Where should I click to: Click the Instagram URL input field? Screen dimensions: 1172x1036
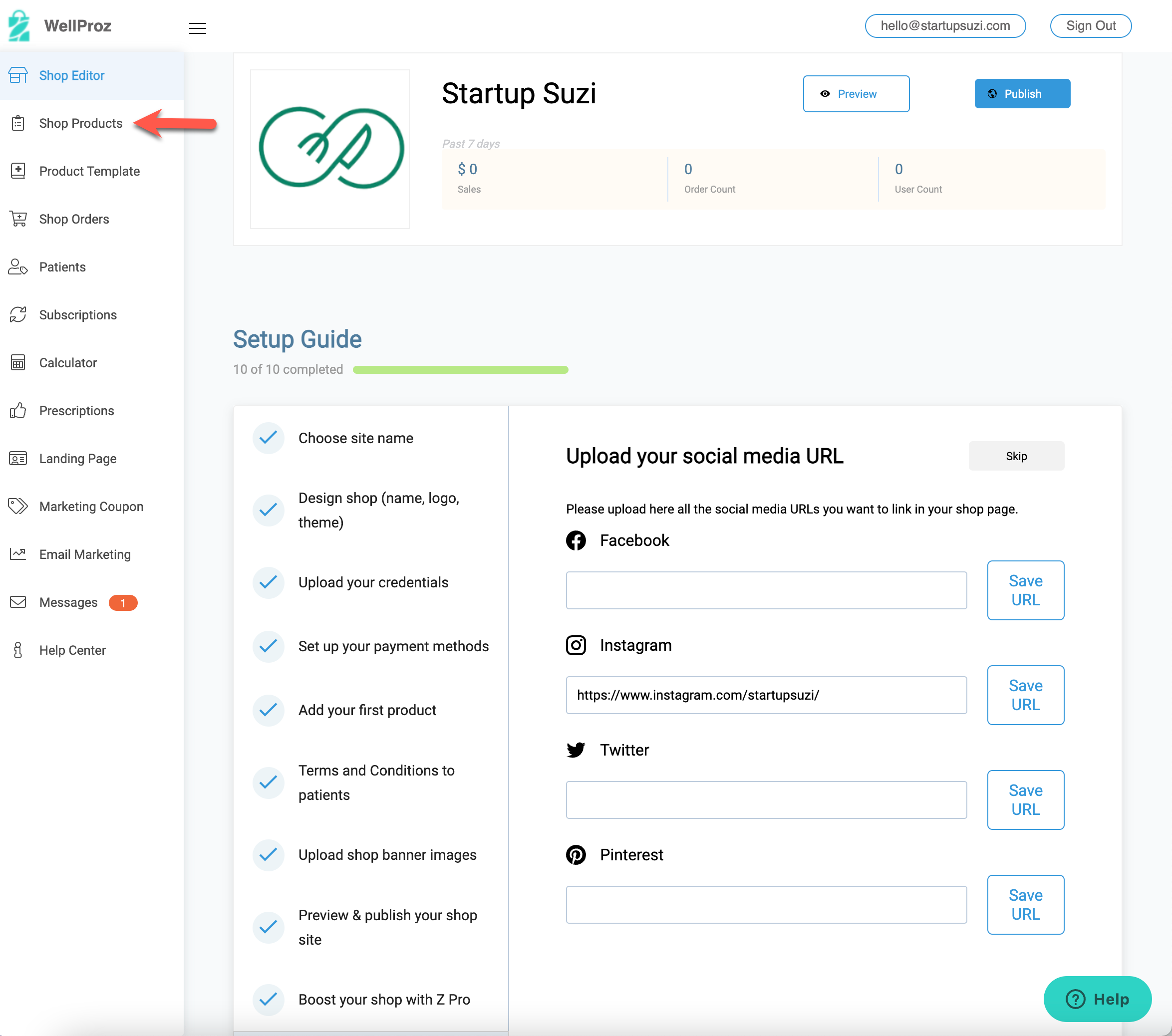click(x=766, y=695)
